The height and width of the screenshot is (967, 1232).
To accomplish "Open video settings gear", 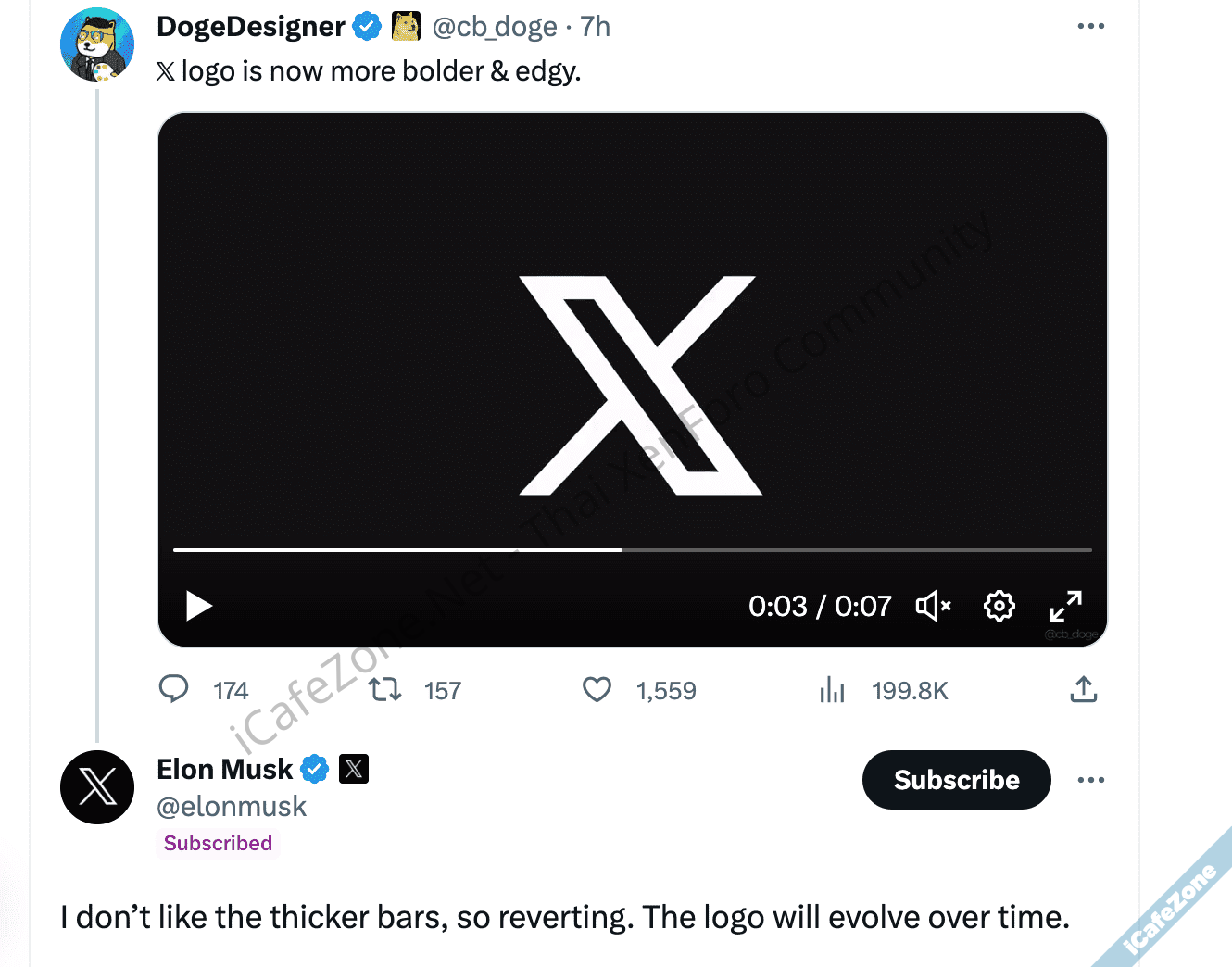I will pyautogui.click(x=999, y=606).
